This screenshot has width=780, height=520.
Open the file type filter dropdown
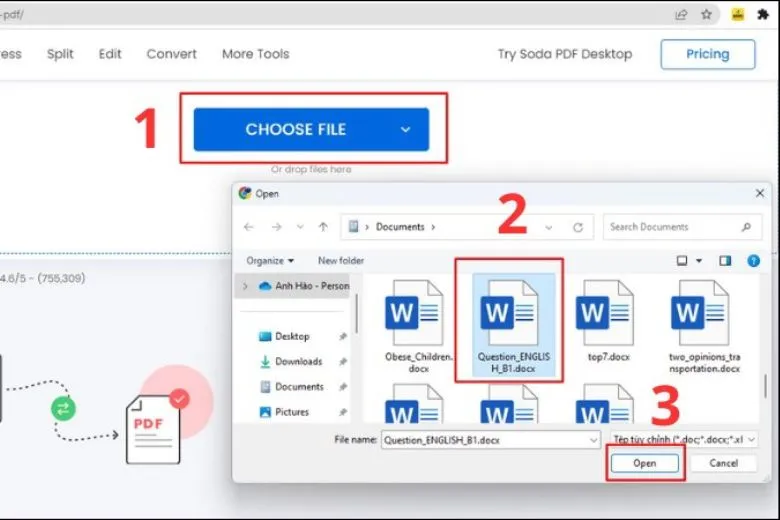point(679,439)
